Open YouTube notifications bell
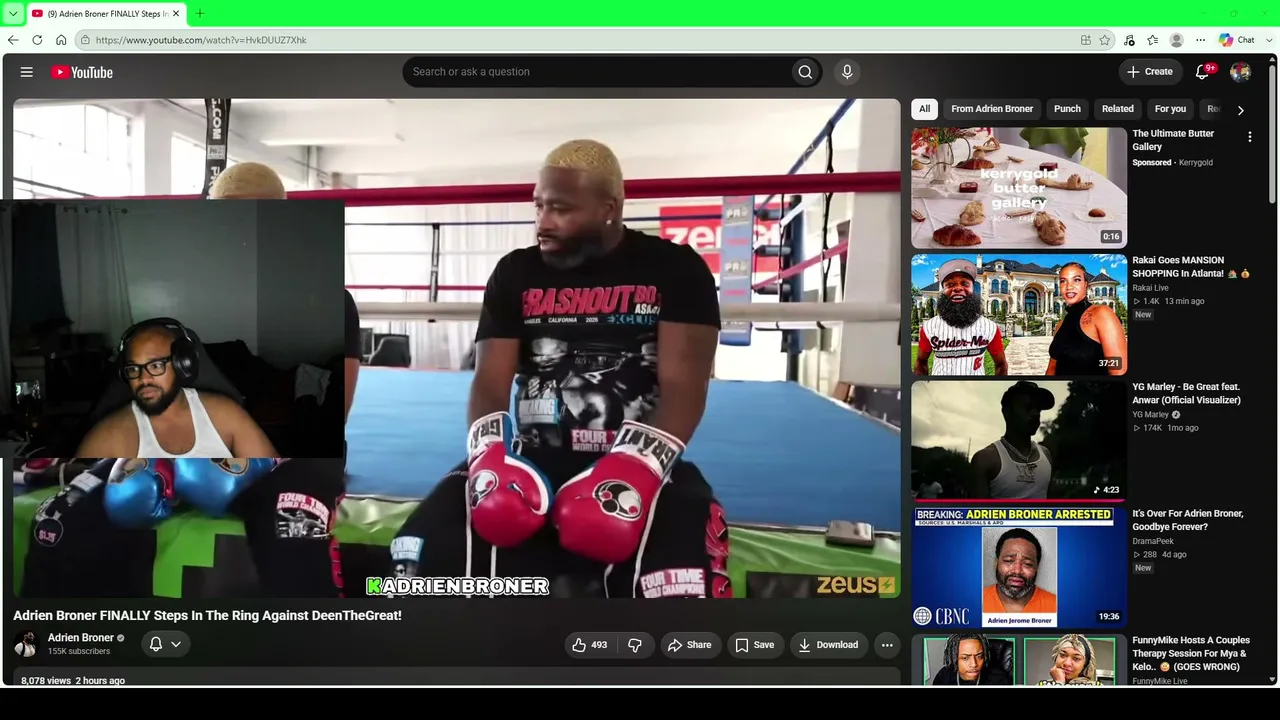 pos(1204,72)
